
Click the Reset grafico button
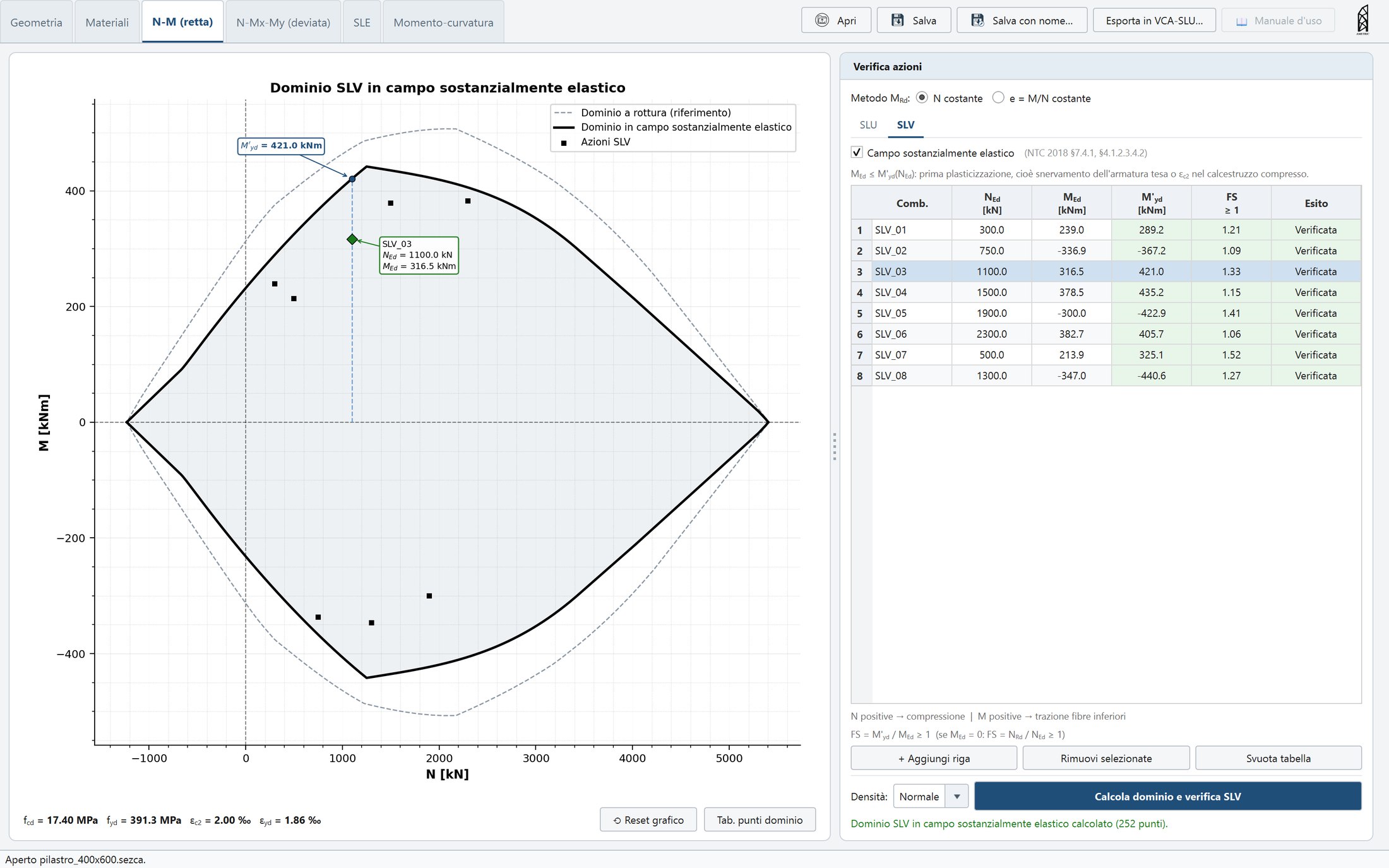[x=648, y=819]
